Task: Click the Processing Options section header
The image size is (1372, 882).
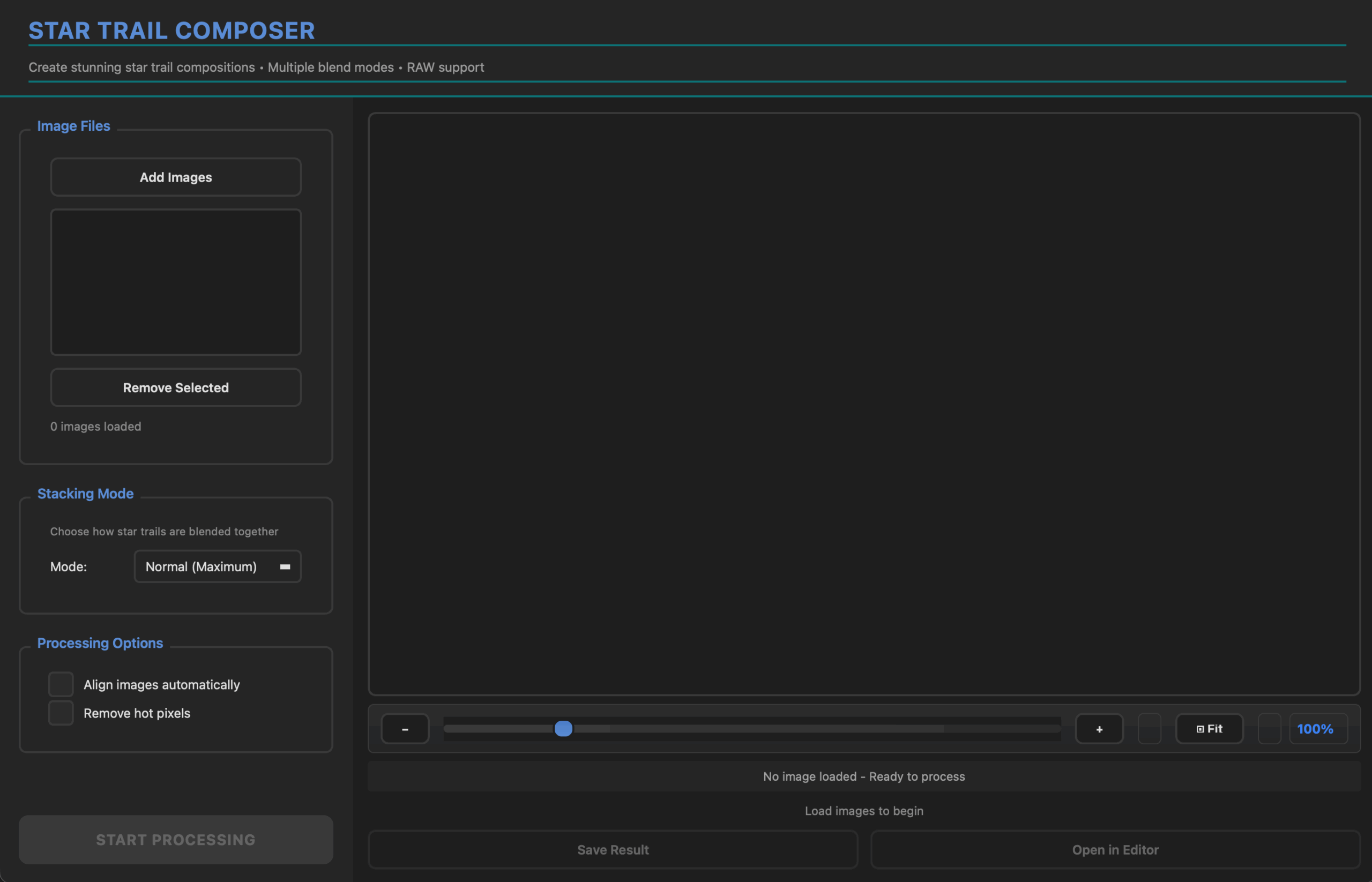Action: (100, 643)
